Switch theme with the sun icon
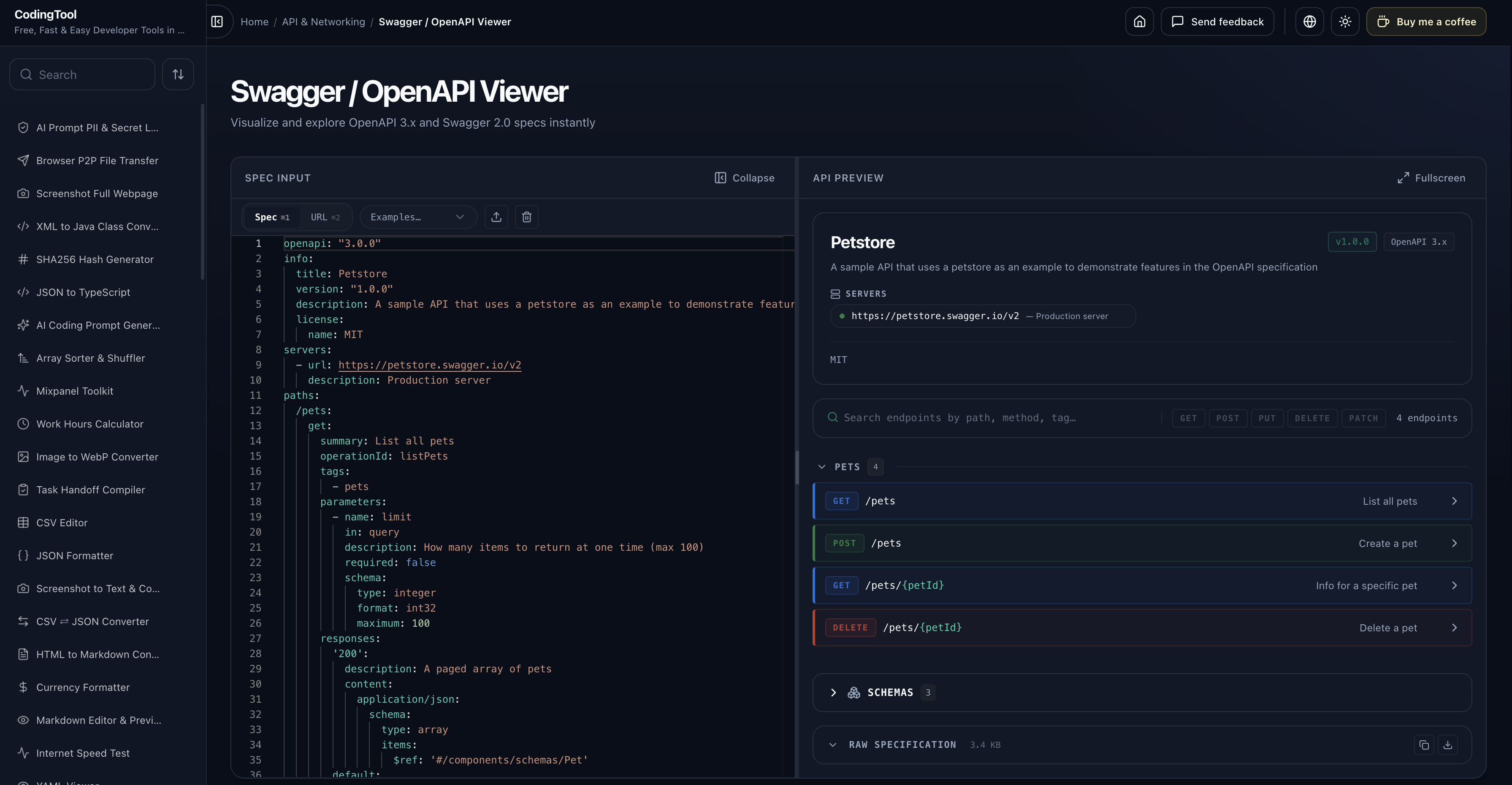Screen dimensions: 1512x785 [x=1345, y=22]
